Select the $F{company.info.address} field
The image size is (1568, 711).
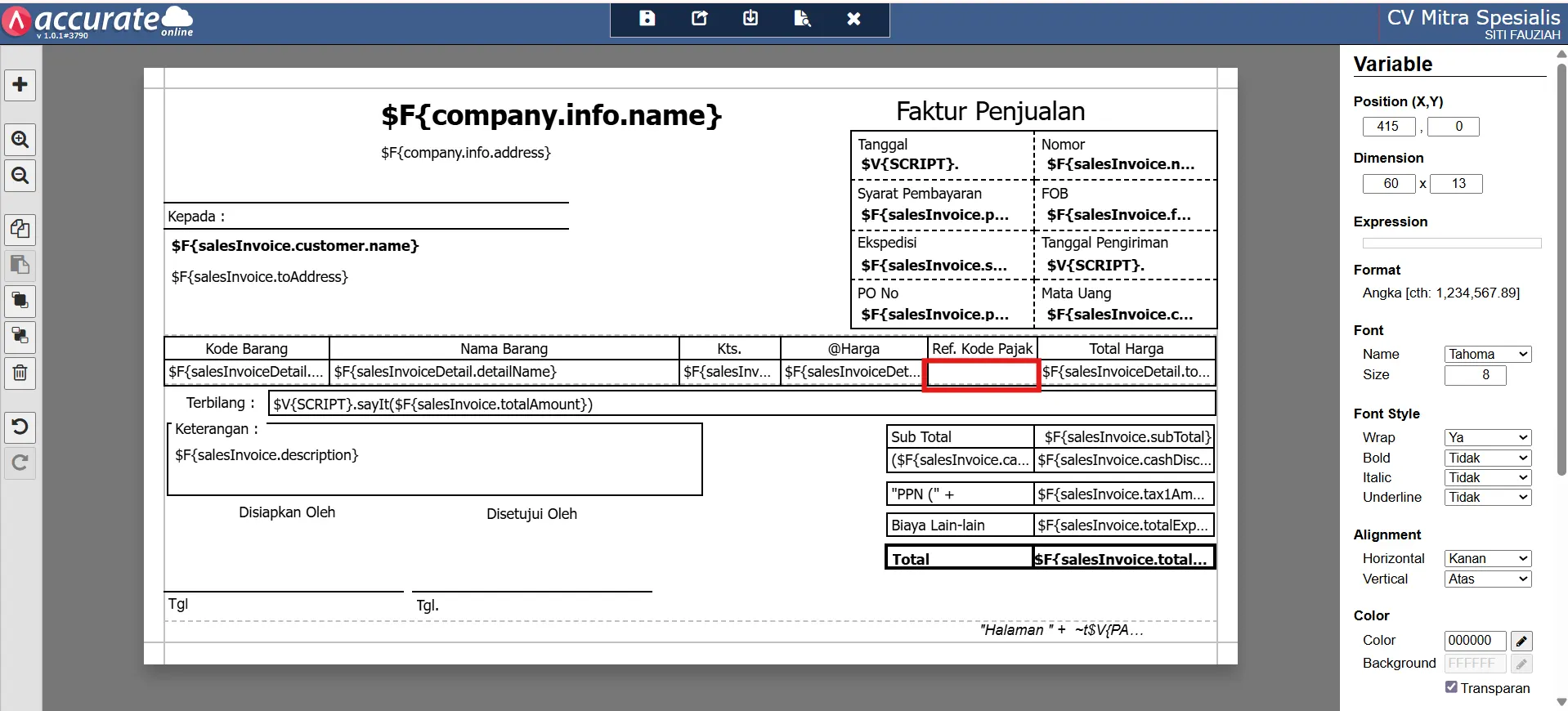pyautogui.click(x=466, y=153)
